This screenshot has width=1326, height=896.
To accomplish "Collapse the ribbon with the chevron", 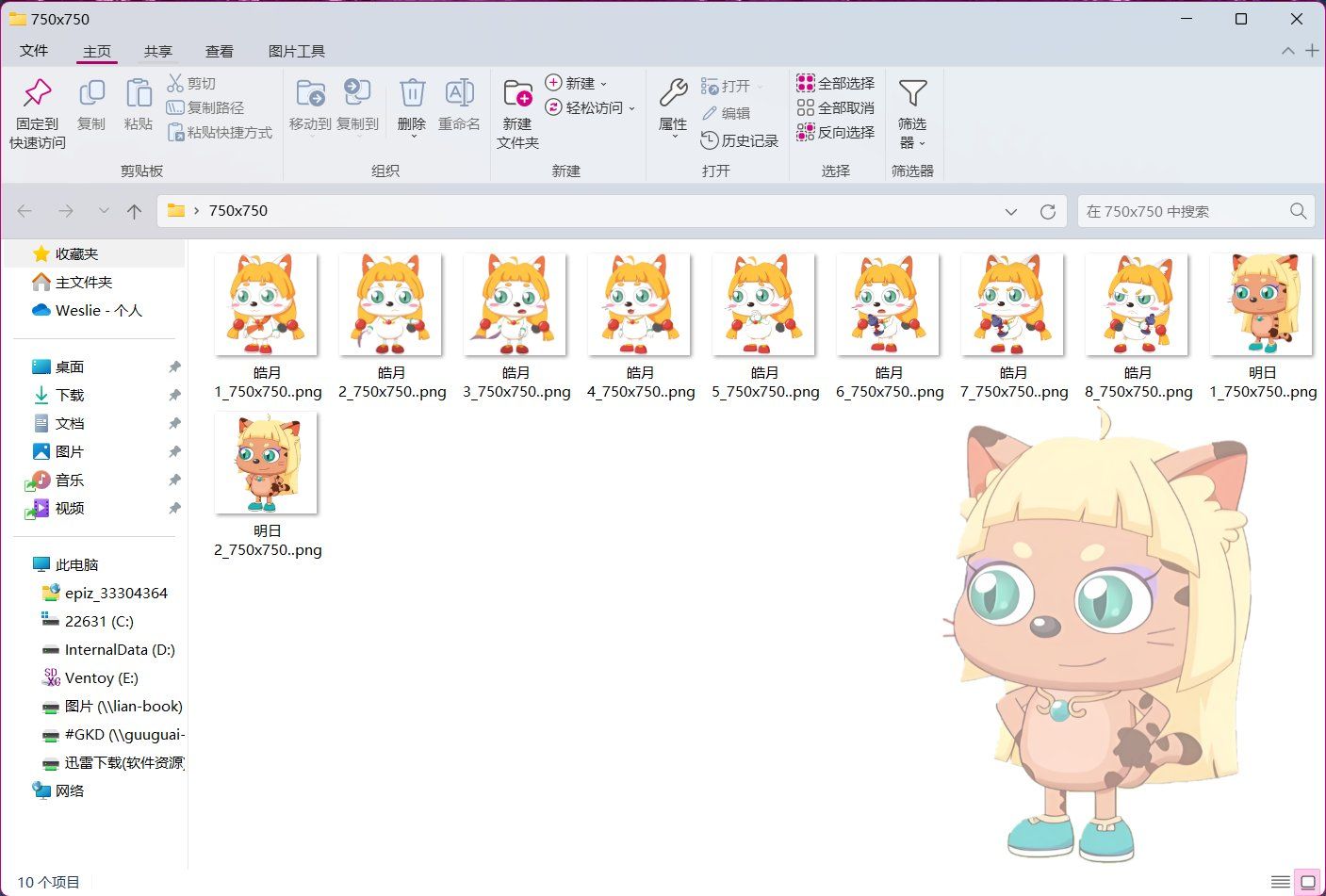I will pyautogui.click(x=1287, y=51).
